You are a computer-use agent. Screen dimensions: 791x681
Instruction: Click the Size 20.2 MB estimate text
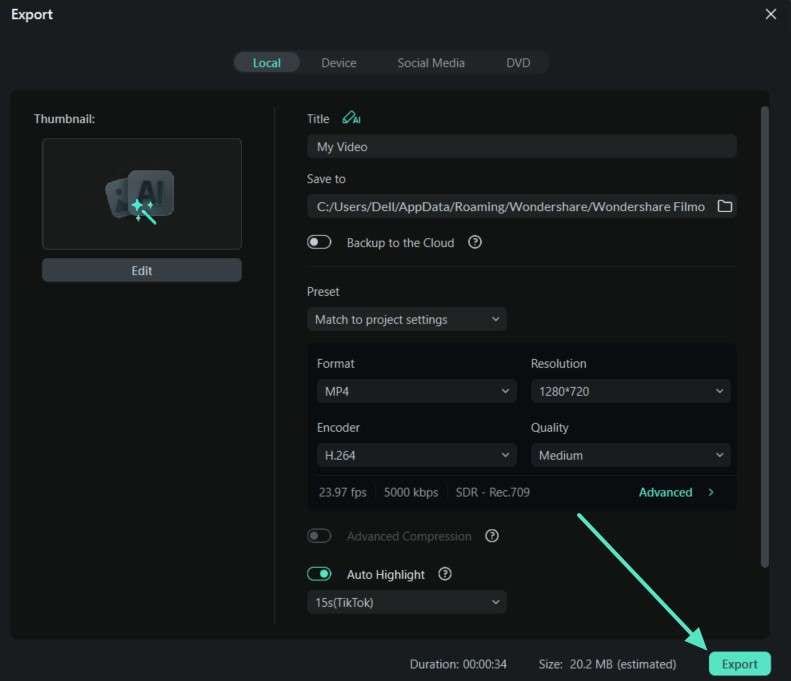click(x=607, y=664)
